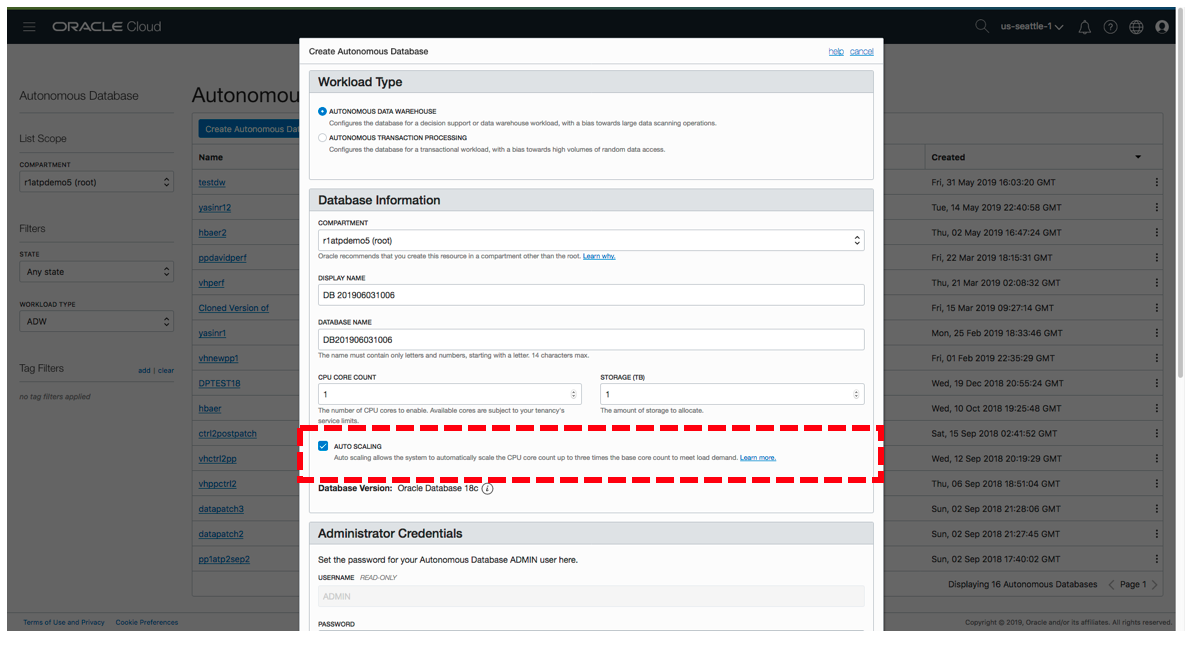
Task: Click the cancel link in dialog
Action: tap(862, 52)
